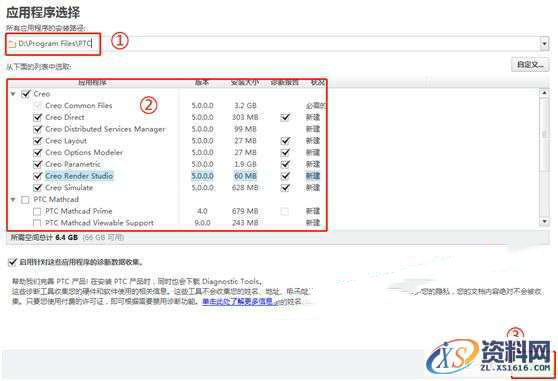Image resolution: width=558 pixels, height=381 pixels.
Task: Toggle diagnostic checkbox for PTC Mathcad Prime
Action: (x=285, y=212)
